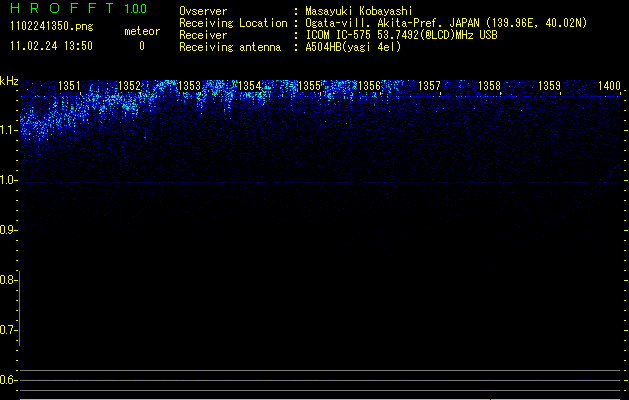Screen dimensions: 629x400
Task: Click the 1353 time marker
Action: point(189,86)
